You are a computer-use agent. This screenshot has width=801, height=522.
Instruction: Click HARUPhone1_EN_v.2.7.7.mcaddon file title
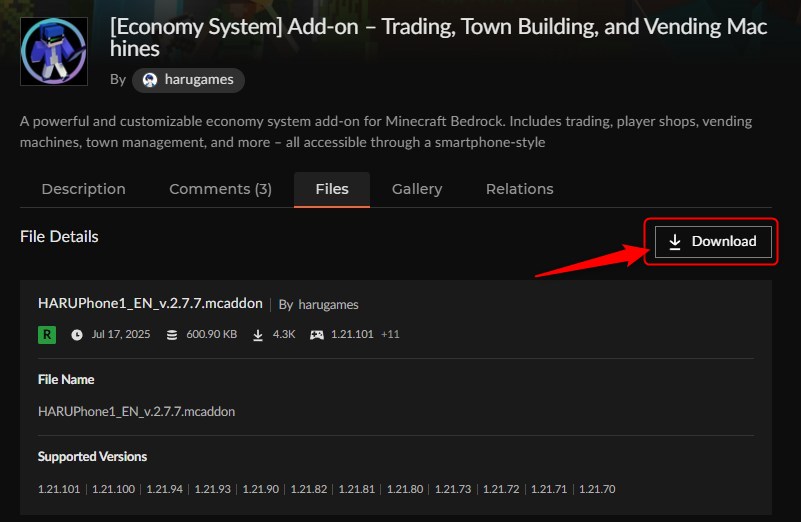click(x=150, y=303)
